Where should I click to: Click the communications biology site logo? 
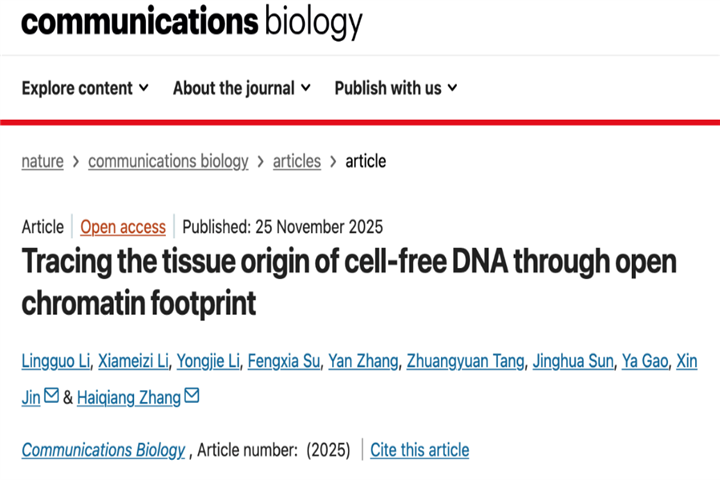coord(192,21)
